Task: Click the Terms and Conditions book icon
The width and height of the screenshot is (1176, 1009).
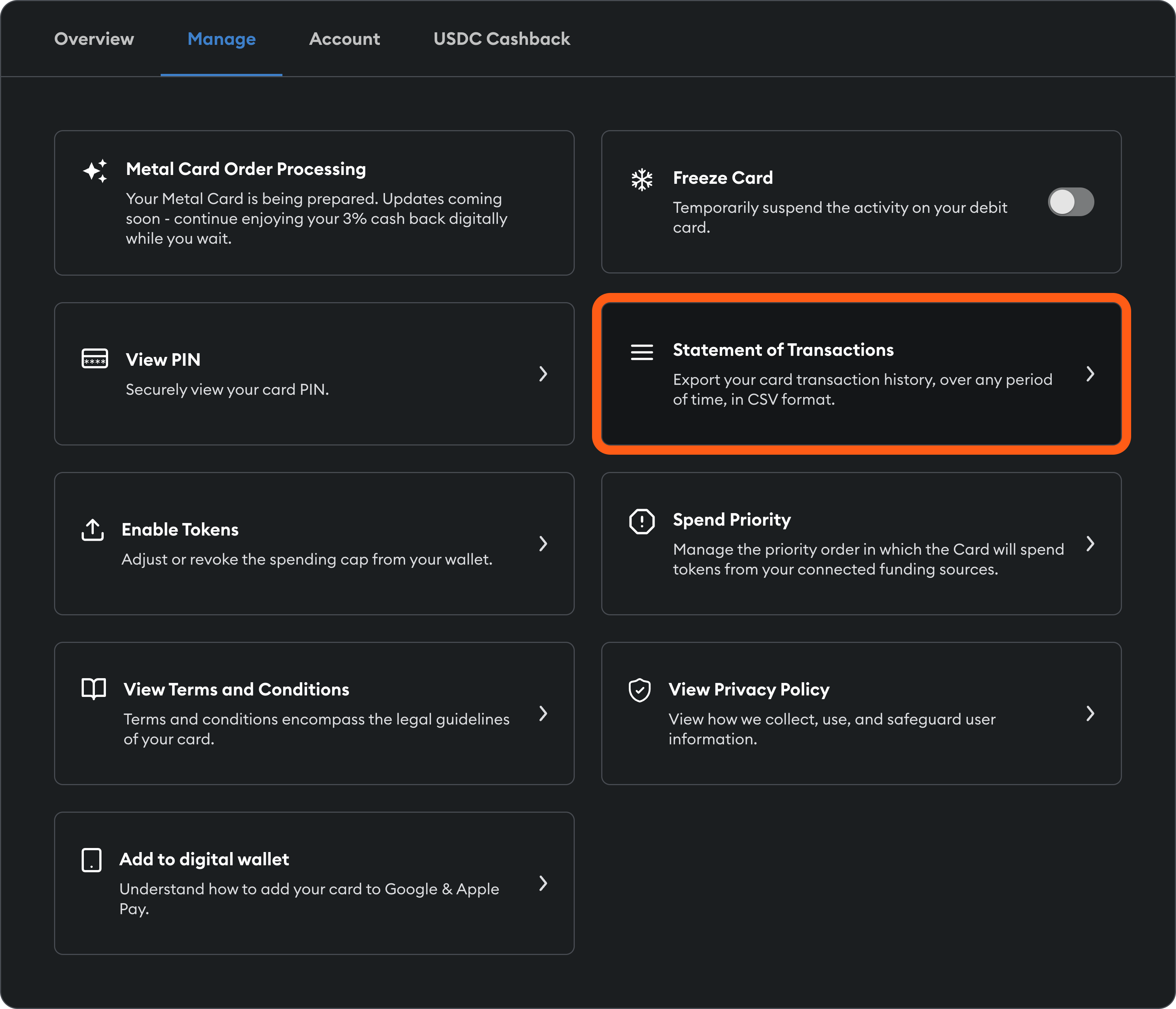Action: pyautogui.click(x=94, y=689)
